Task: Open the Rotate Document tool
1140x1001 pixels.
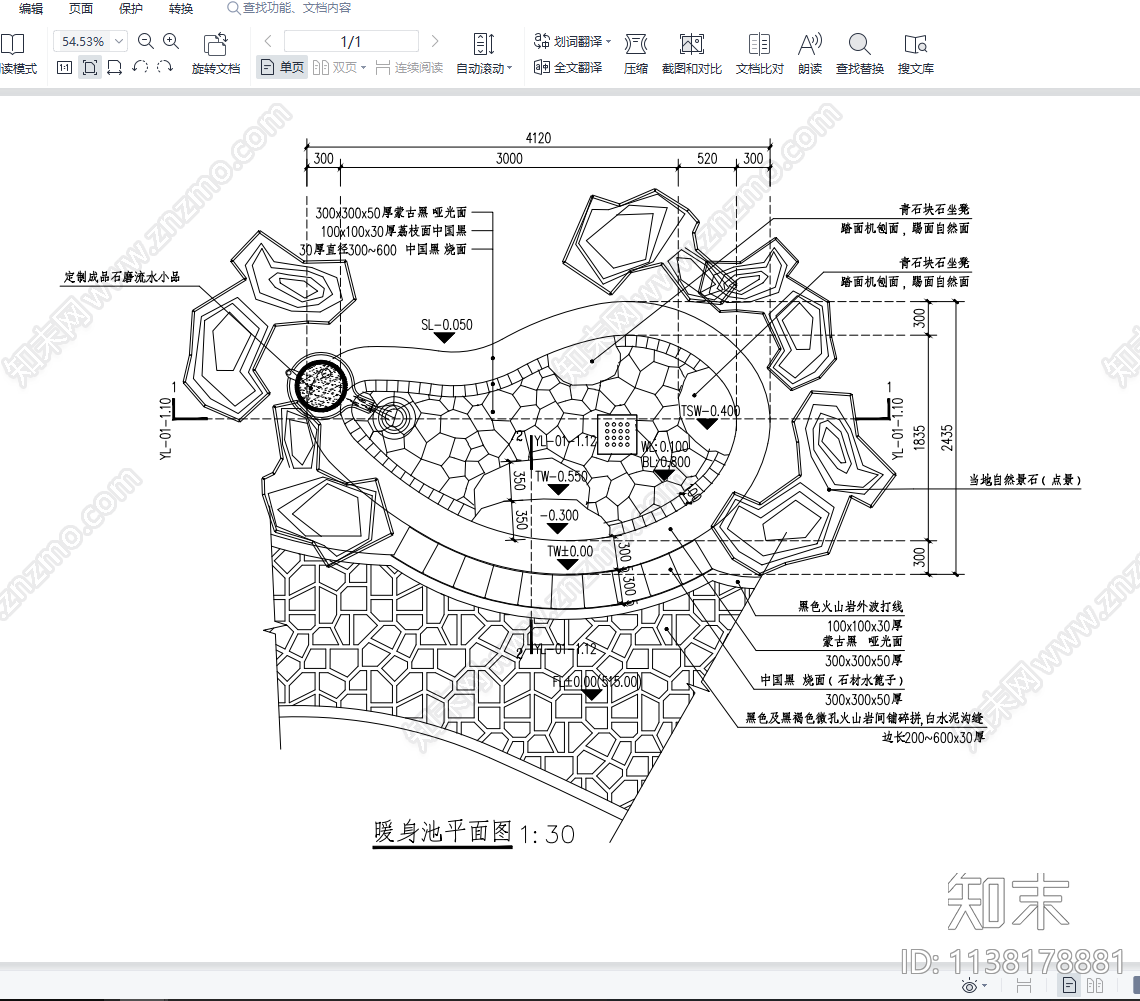Action: (x=216, y=54)
